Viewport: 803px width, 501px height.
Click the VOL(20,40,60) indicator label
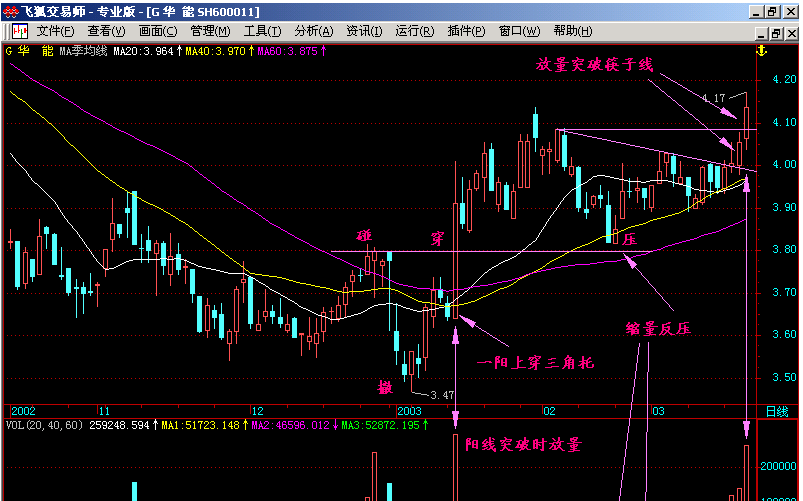(44, 425)
